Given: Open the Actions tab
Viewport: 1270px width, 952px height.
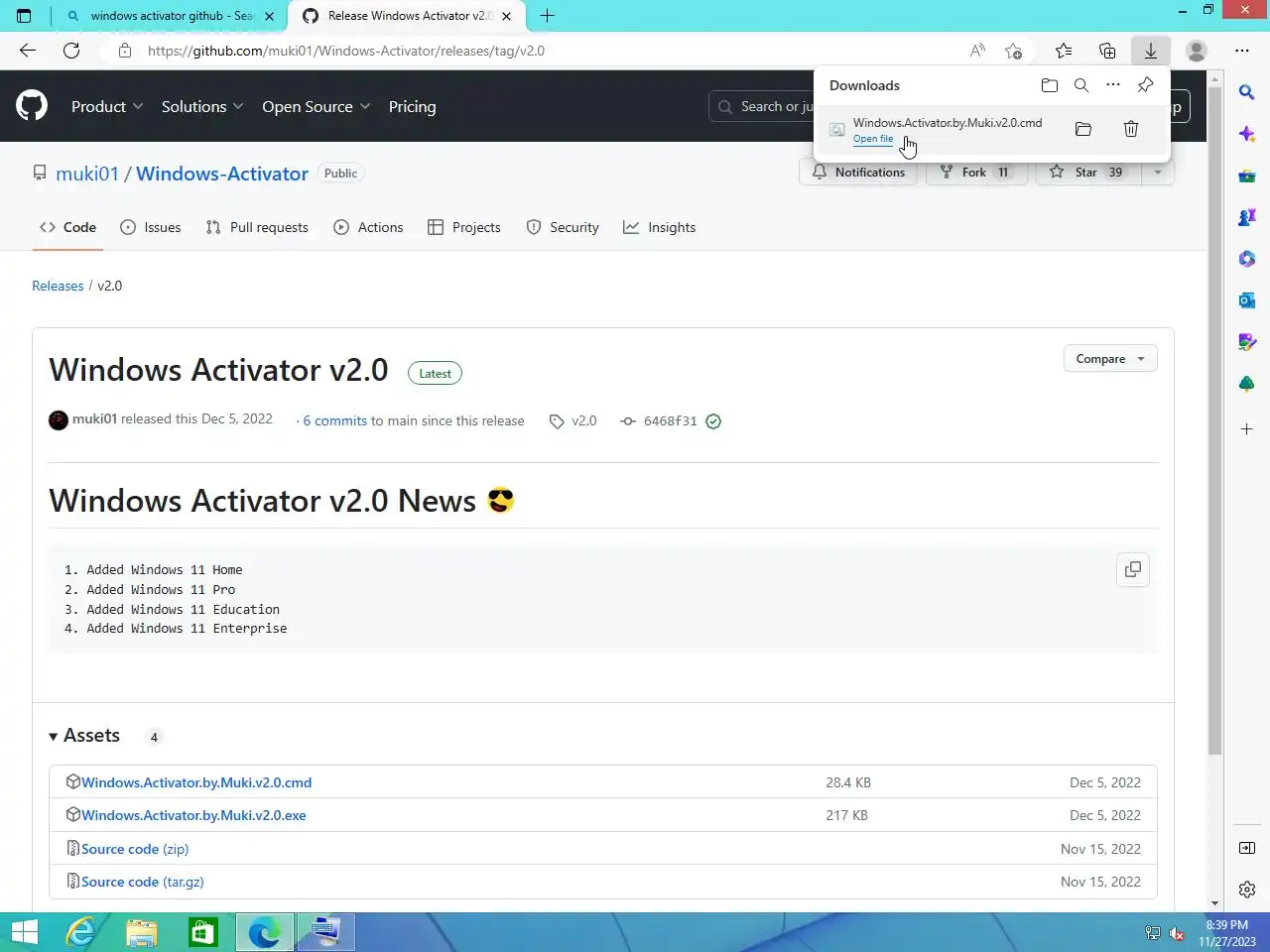Looking at the screenshot, I should pyautogui.click(x=368, y=227).
